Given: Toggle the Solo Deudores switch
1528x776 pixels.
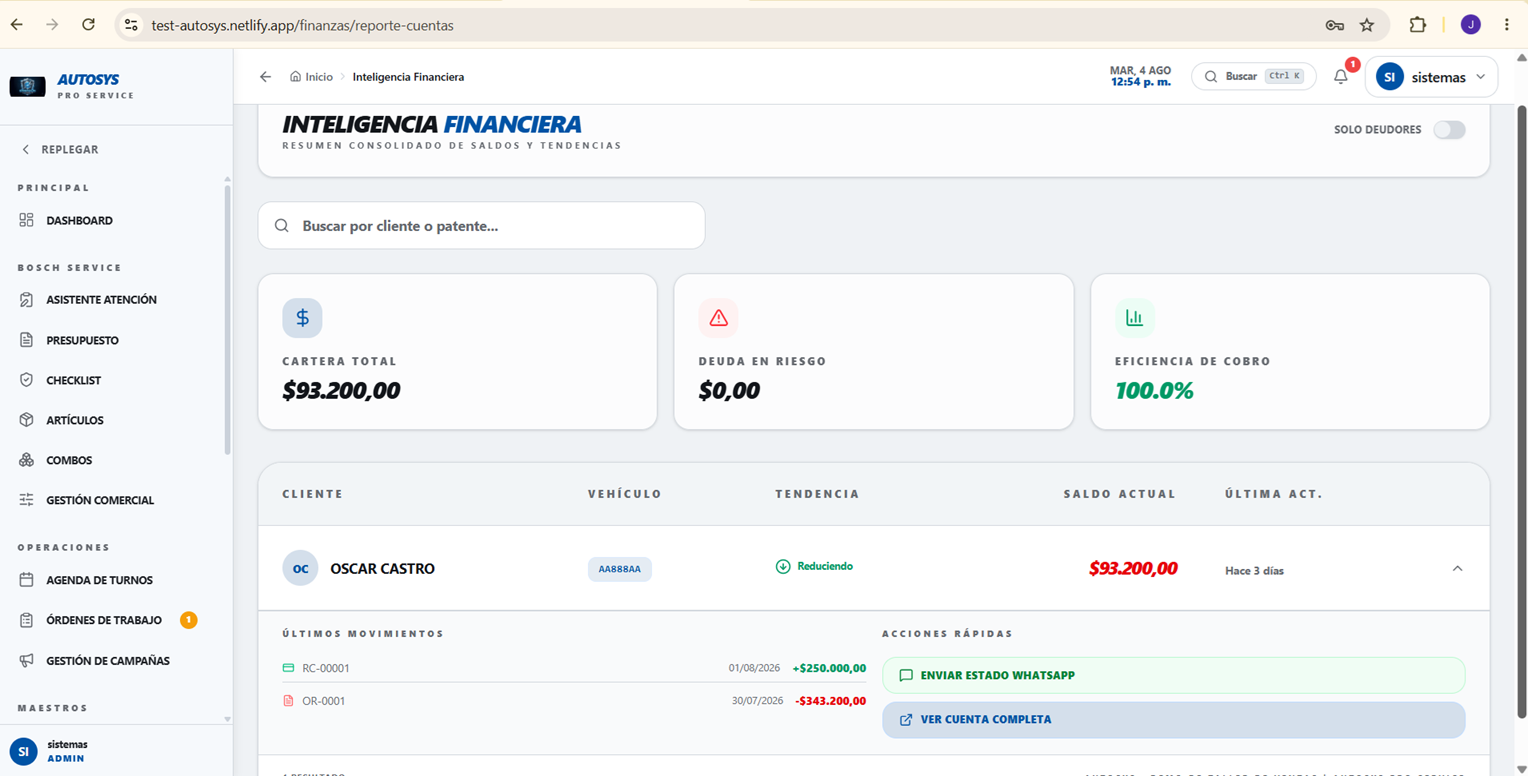Looking at the screenshot, I should click(1449, 130).
